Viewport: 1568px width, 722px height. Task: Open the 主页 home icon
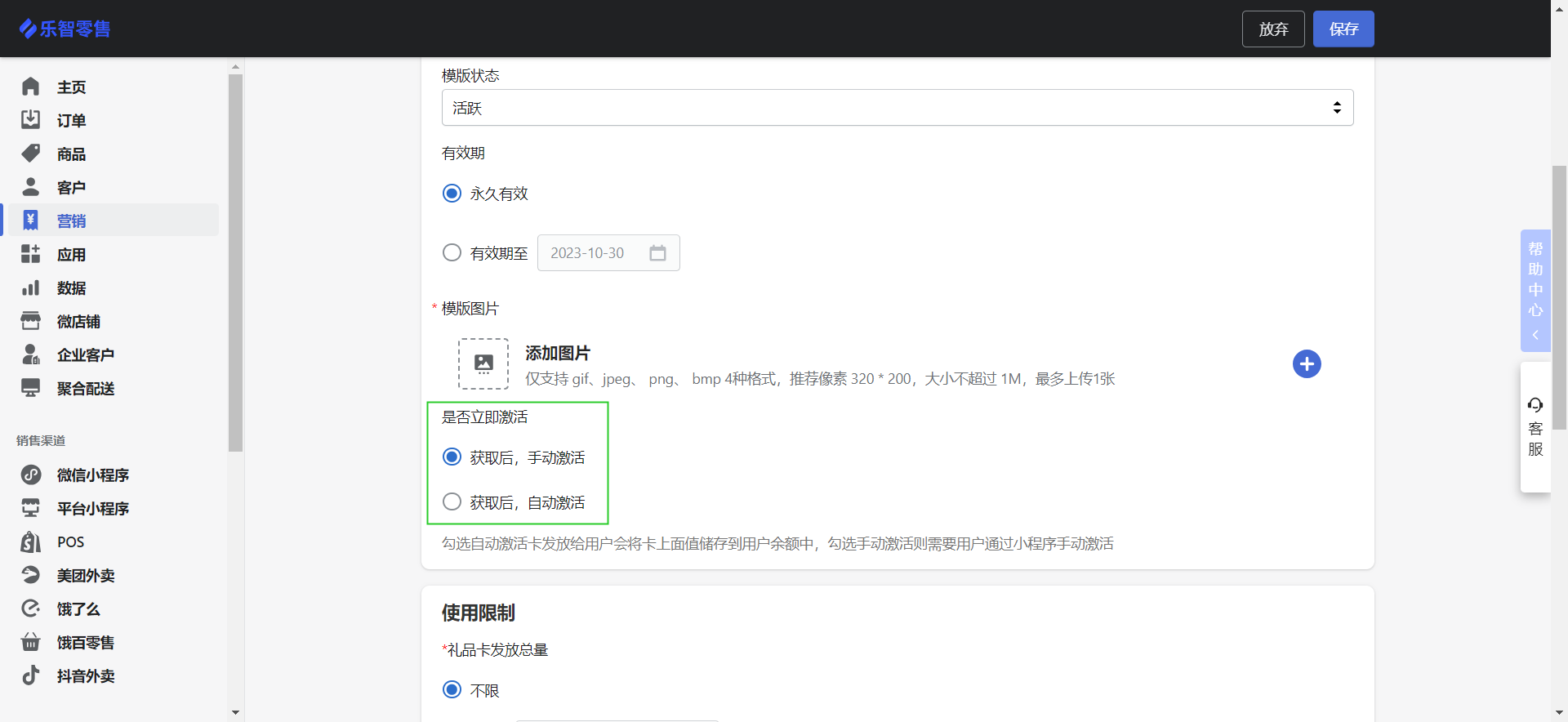30,87
